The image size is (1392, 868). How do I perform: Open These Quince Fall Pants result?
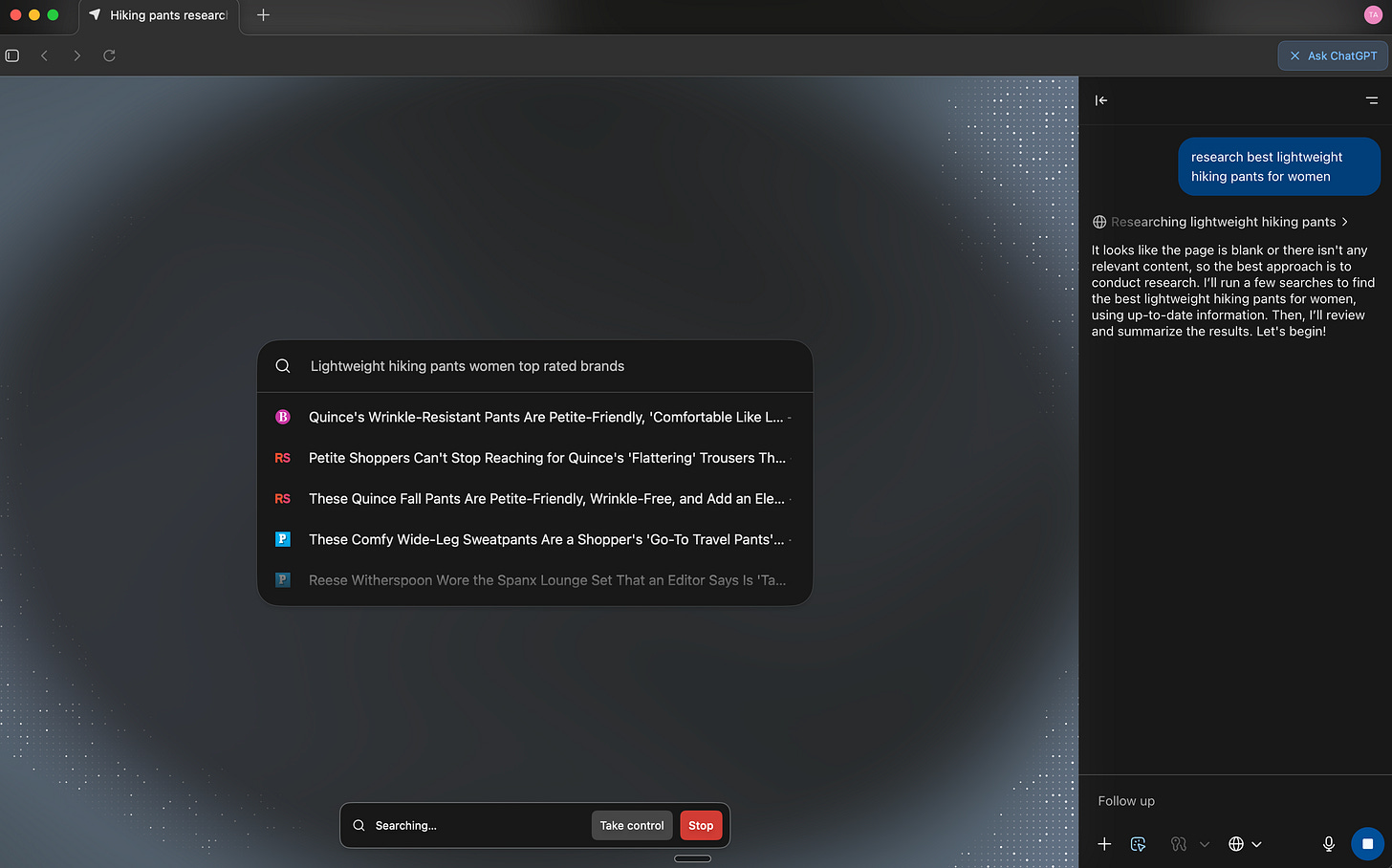[535, 499]
